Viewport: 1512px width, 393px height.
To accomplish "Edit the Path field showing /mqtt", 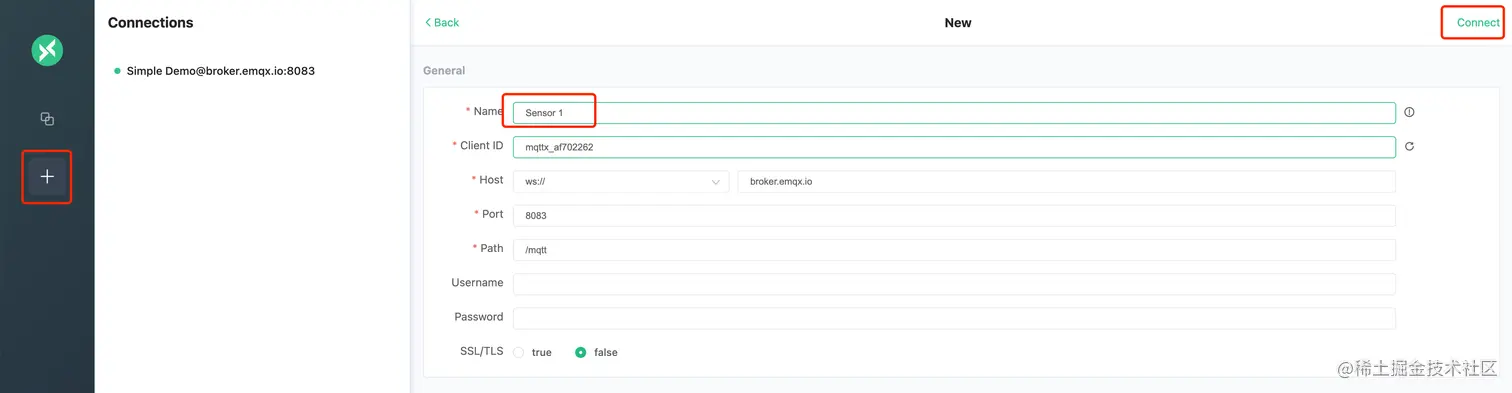I will pyautogui.click(x=954, y=249).
